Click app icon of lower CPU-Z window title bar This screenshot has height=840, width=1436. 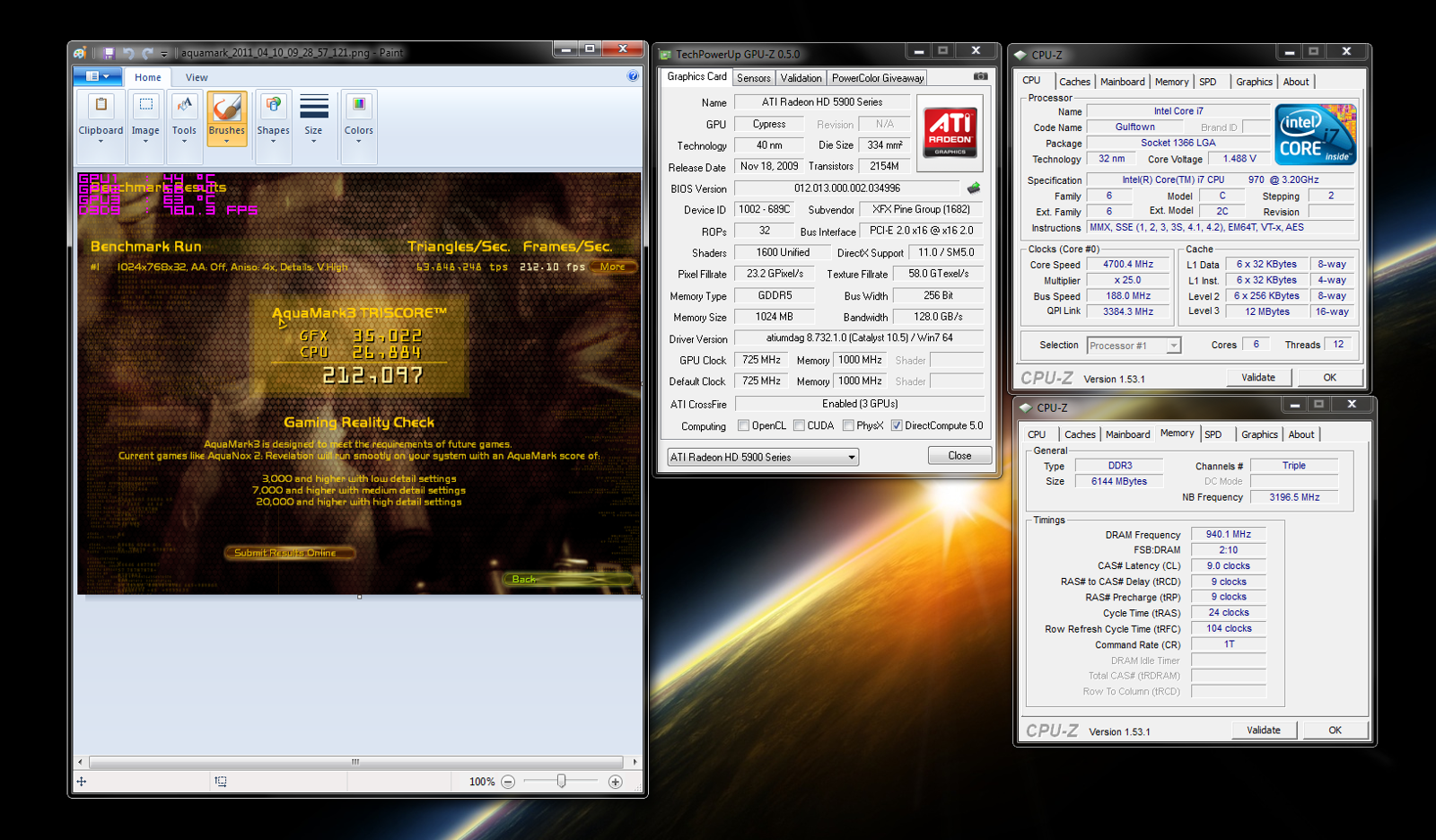pos(1026,407)
